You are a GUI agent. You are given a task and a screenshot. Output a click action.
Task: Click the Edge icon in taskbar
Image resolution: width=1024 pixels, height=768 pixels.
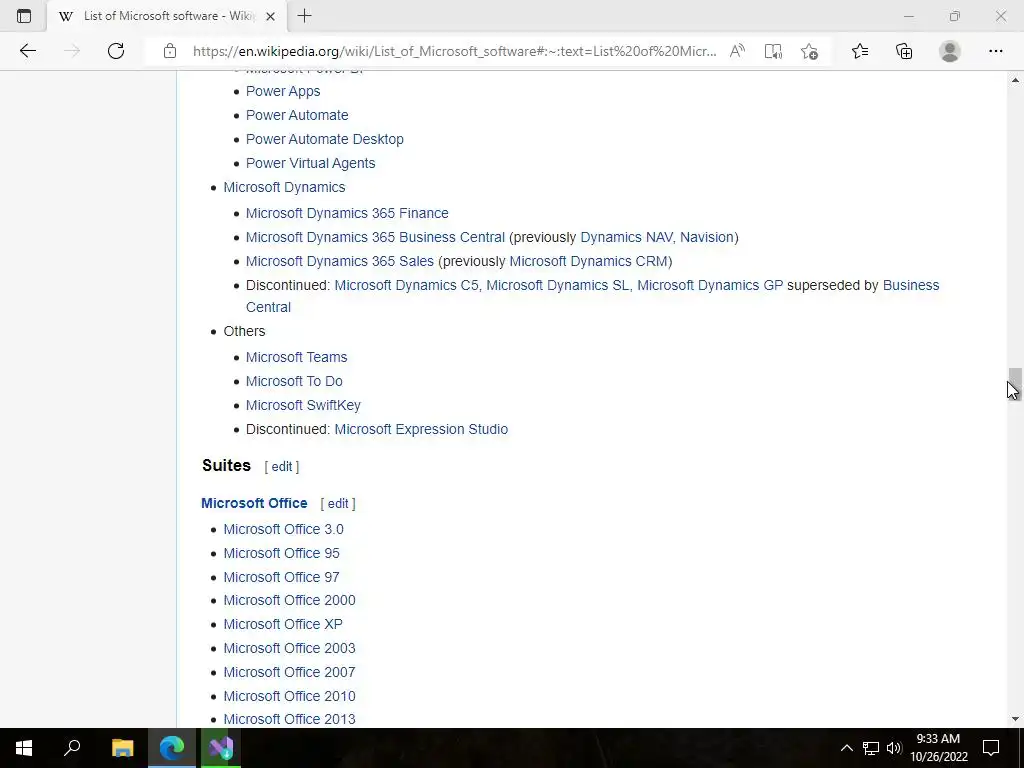pos(172,748)
